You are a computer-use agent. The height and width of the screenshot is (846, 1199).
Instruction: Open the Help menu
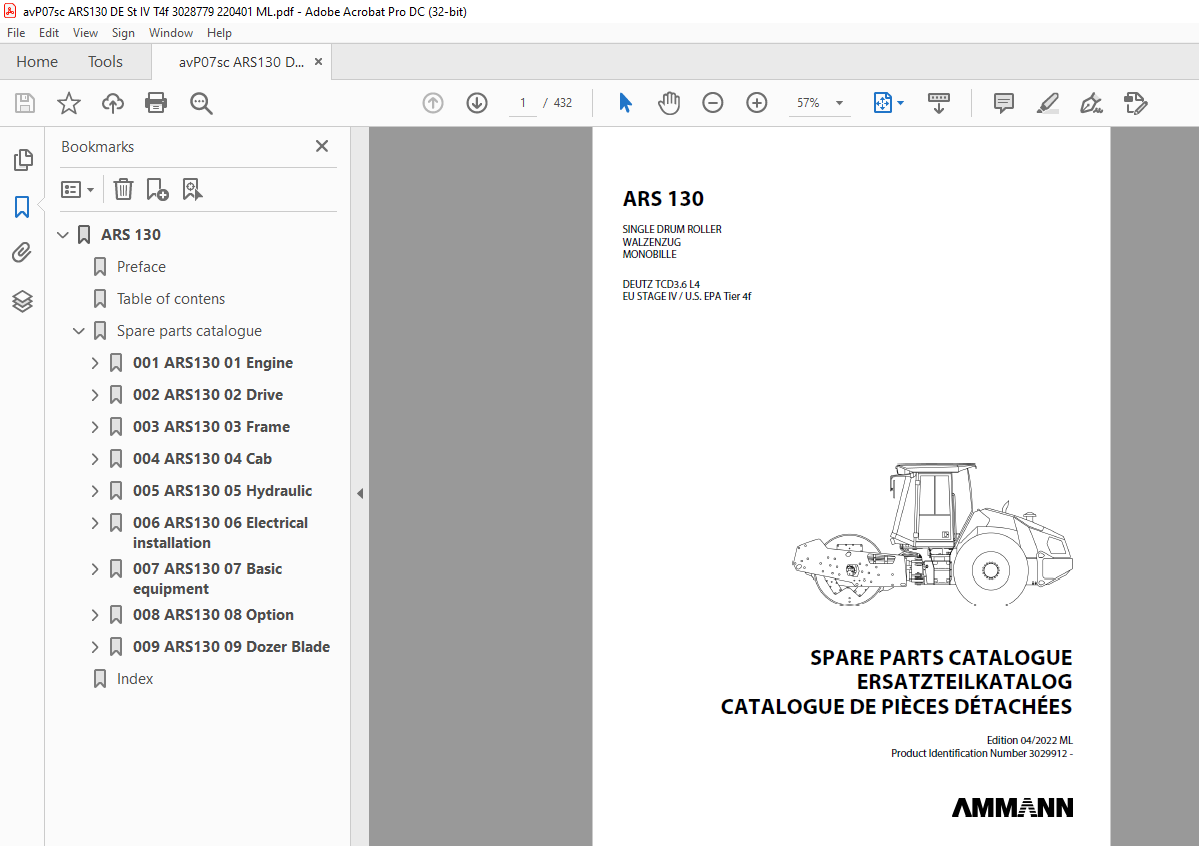219,33
